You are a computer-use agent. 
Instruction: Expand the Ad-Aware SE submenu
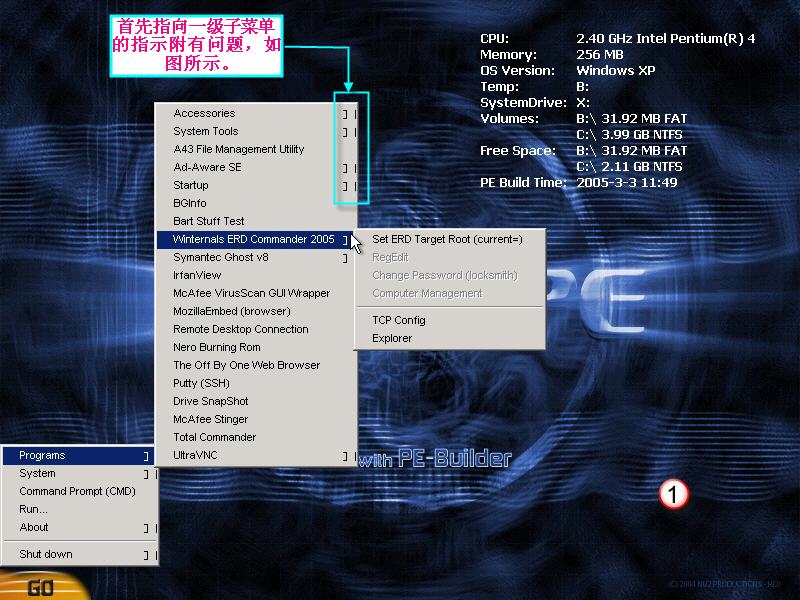click(x=256, y=167)
